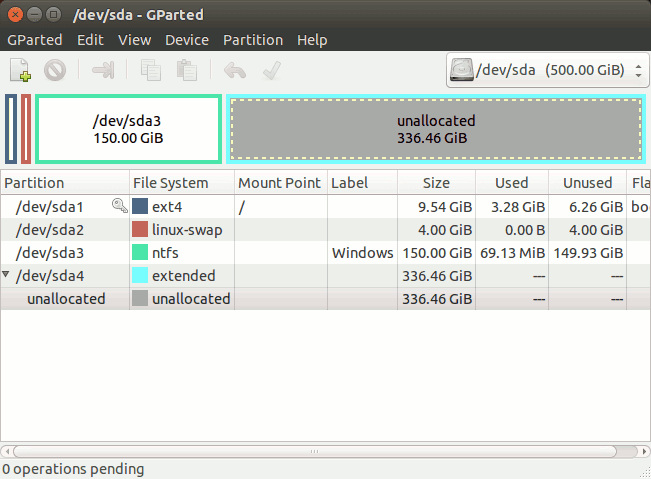Open the View menu
Screen dimensions: 651x479
(135, 40)
